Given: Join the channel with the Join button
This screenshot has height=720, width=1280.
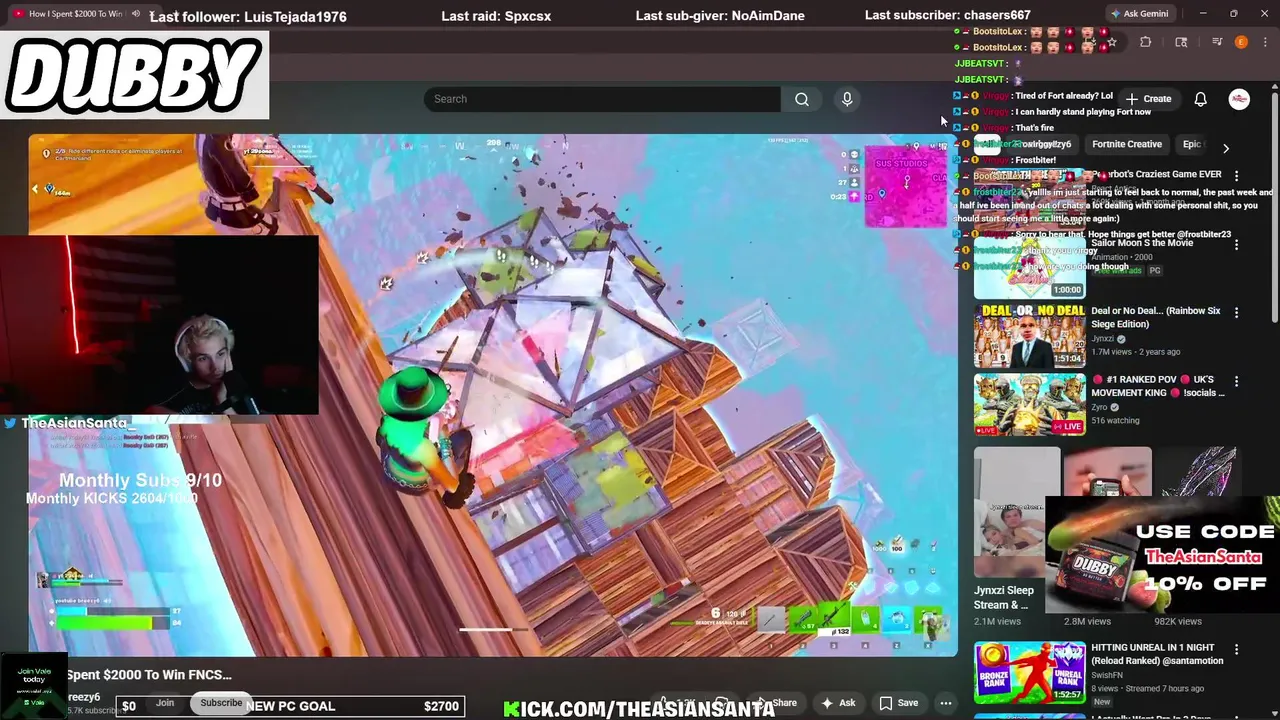Looking at the screenshot, I should click(x=165, y=703).
